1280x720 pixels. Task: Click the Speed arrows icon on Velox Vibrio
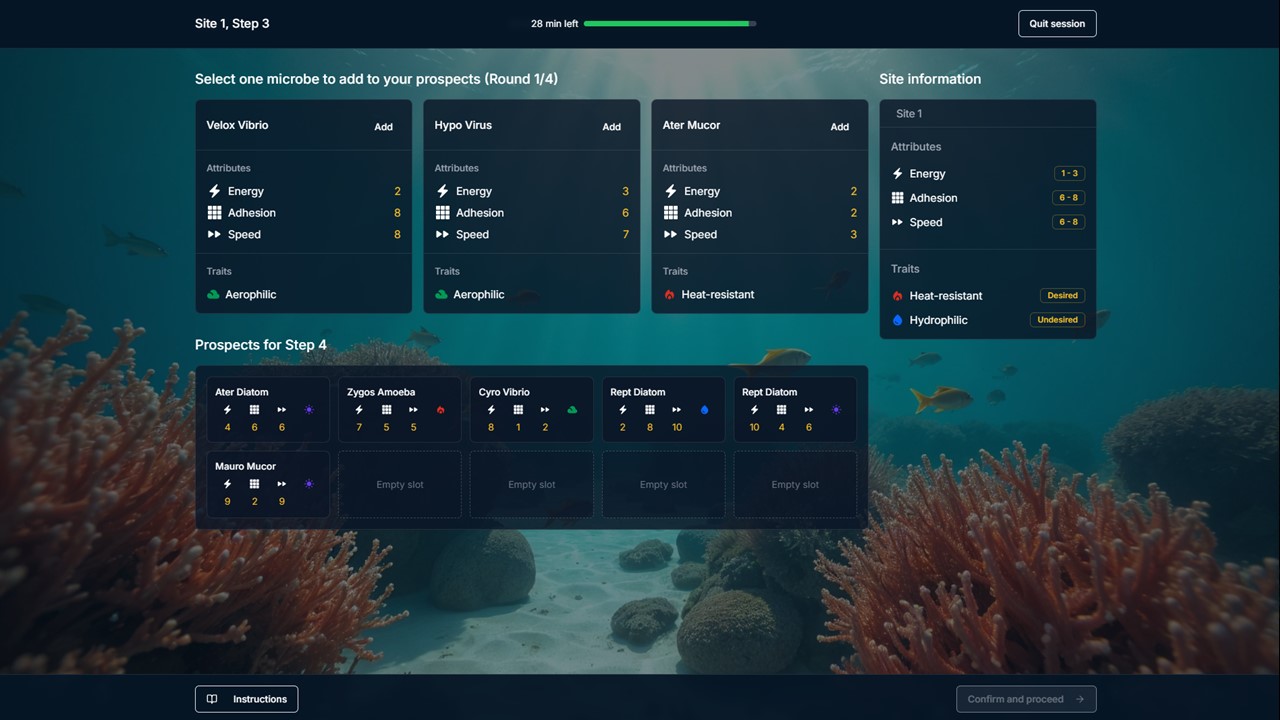[214, 235]
